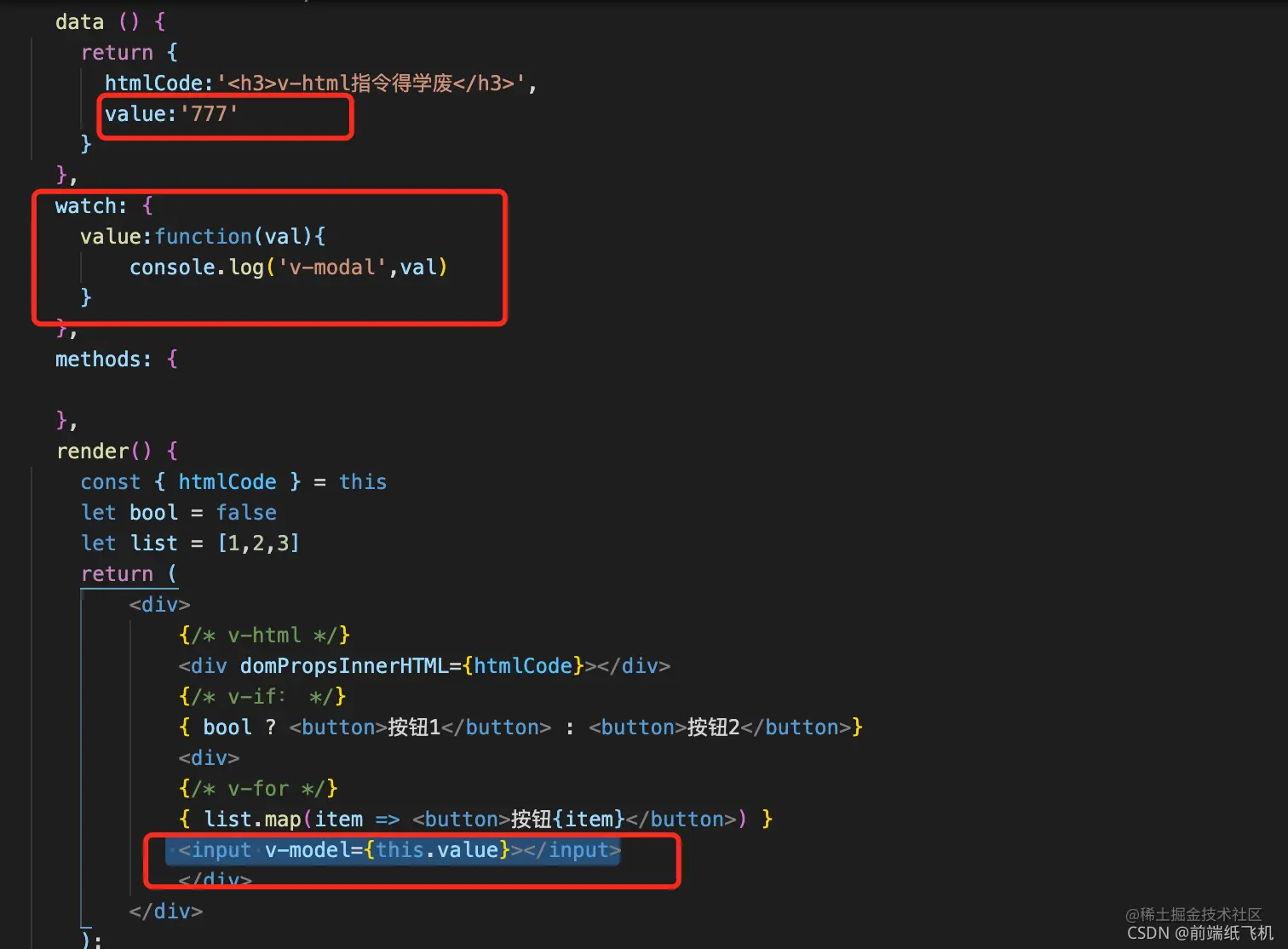
Task: Click the {/* v-html */} comment
Action: (264, 635)
